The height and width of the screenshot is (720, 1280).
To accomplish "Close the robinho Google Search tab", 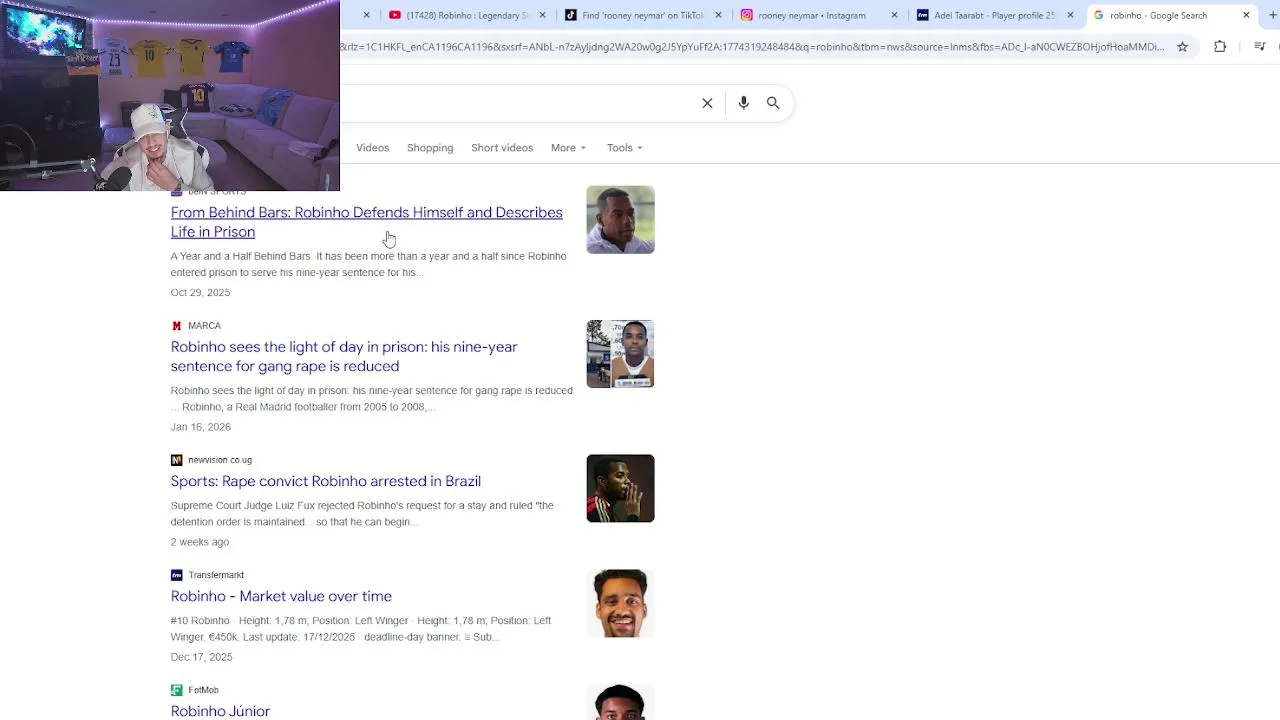I will pos(1246,15).
